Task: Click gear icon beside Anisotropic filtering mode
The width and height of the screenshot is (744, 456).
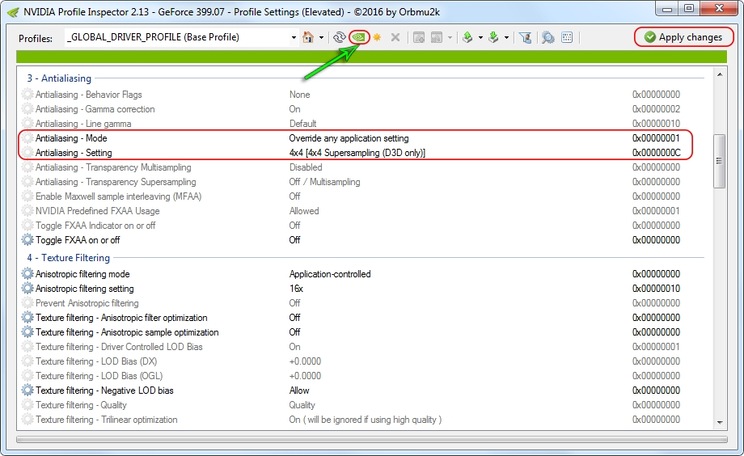Action: coord(28,274)
